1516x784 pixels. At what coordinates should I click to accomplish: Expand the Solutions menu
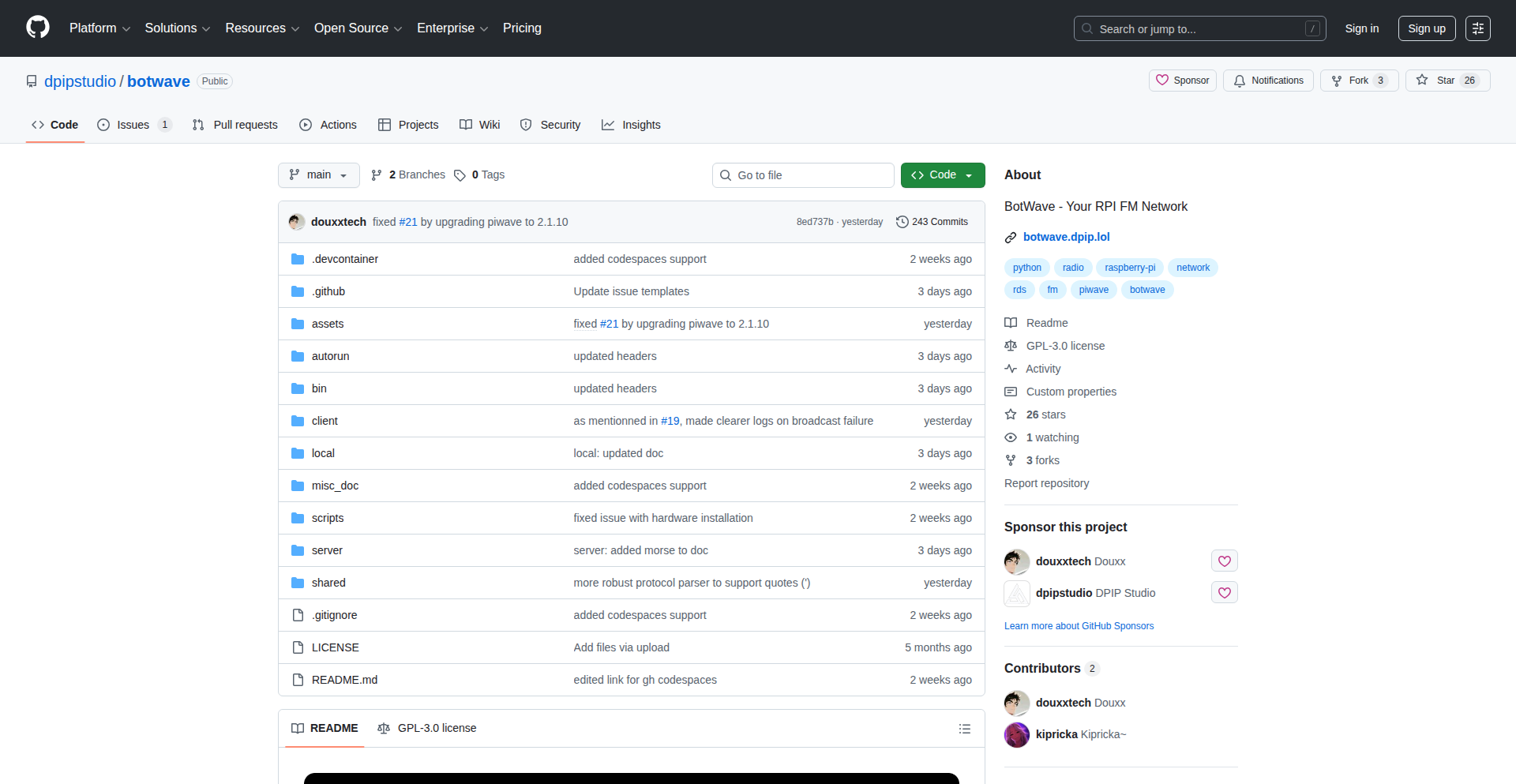click(178, 28)
